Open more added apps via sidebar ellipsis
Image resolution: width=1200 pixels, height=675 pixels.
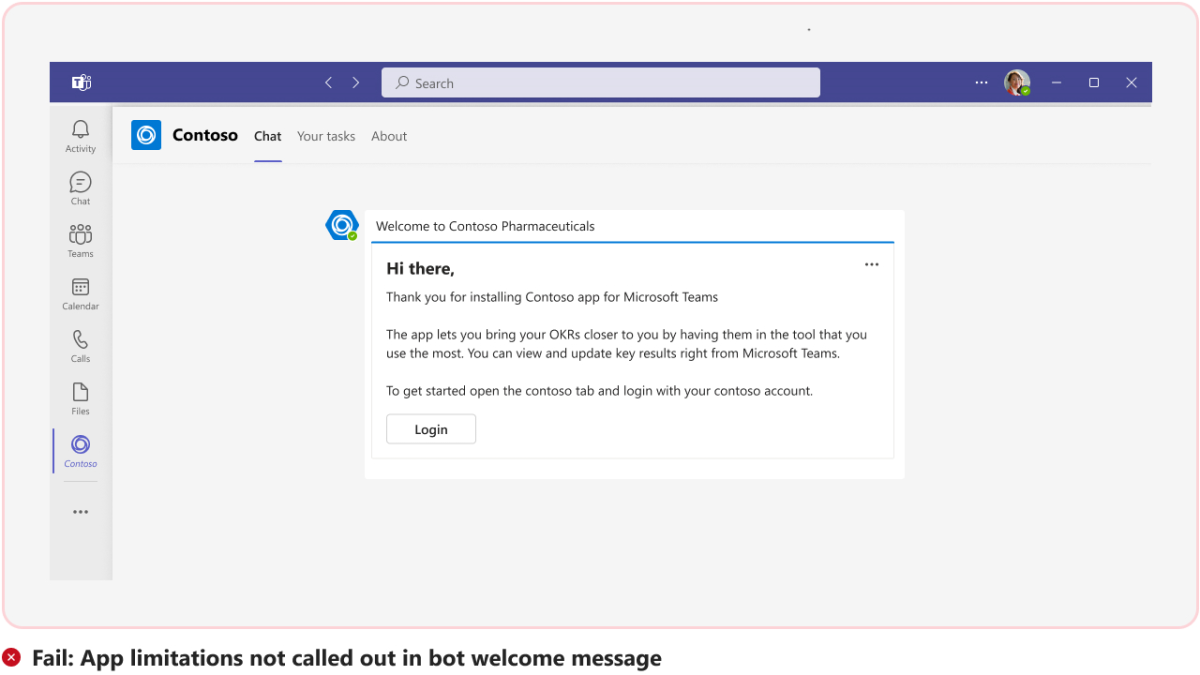point(80,511)
